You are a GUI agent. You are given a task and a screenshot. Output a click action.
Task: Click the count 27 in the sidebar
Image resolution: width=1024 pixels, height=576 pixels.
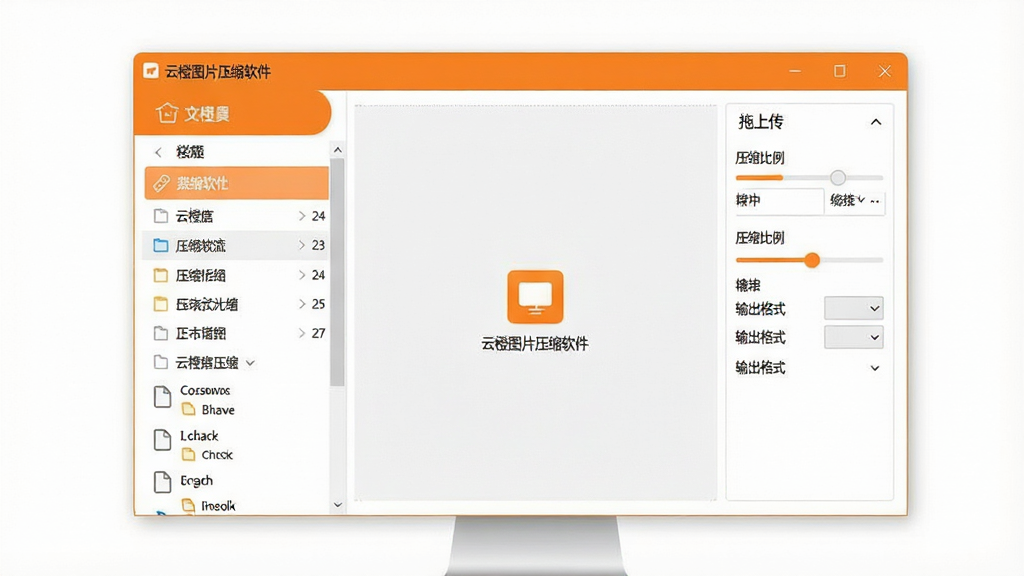pos(318,333)
